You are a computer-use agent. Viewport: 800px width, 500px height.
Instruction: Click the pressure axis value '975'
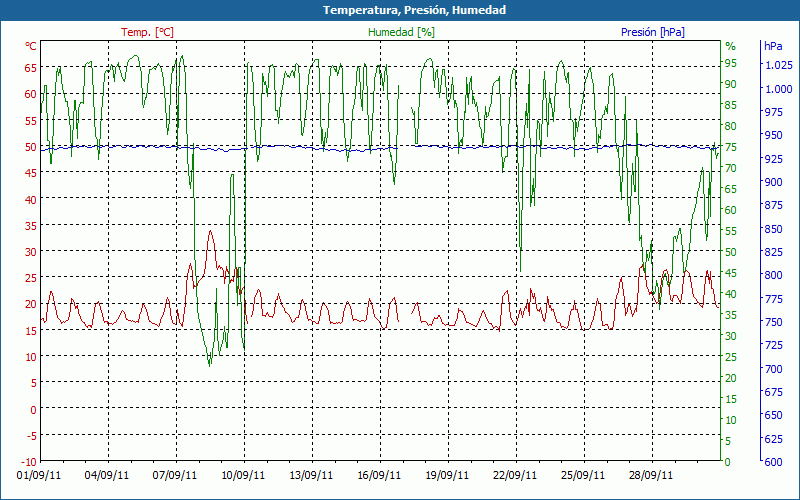point(773,112)
